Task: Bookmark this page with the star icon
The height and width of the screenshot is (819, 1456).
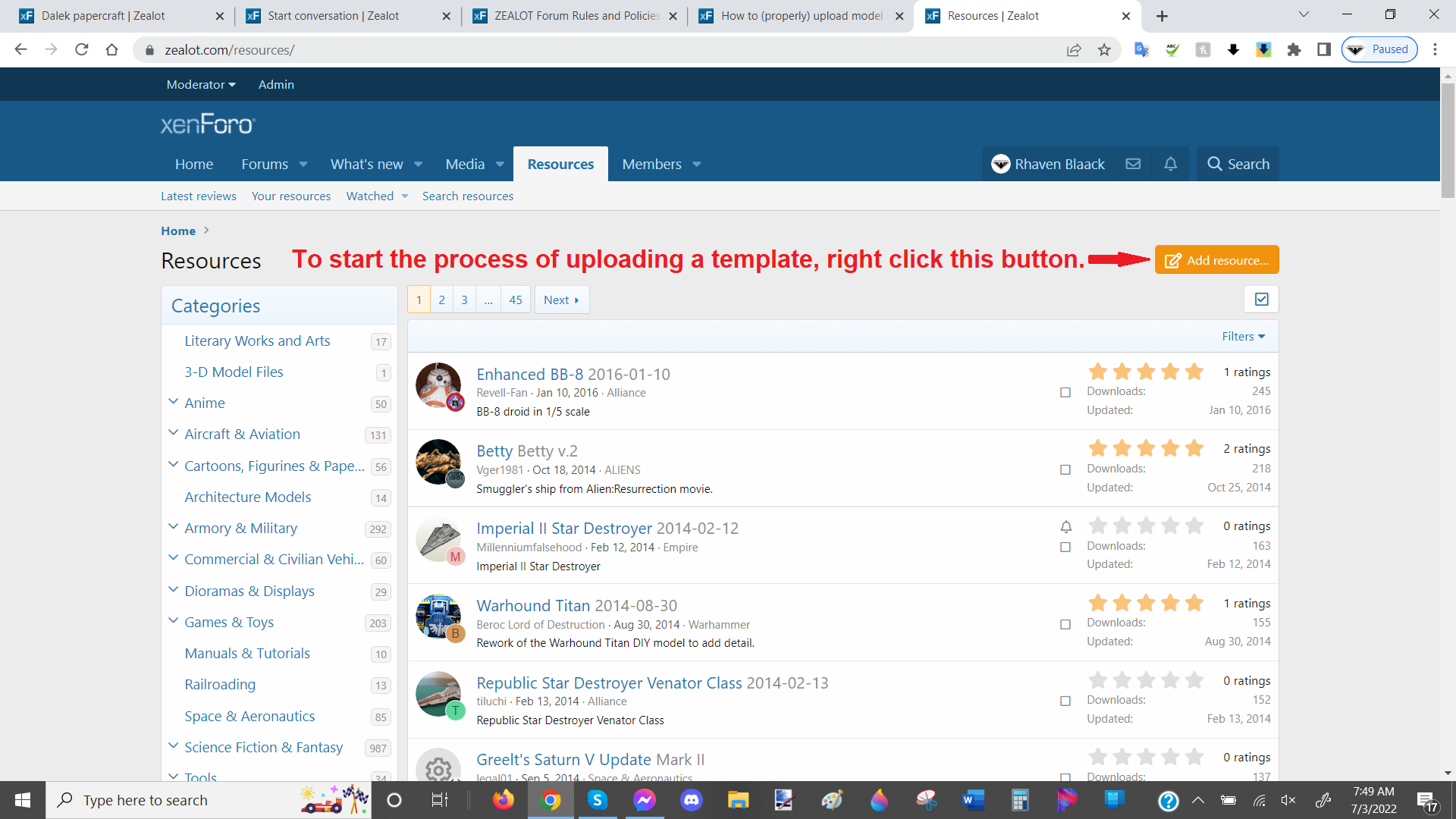Action: [1104, 50]
